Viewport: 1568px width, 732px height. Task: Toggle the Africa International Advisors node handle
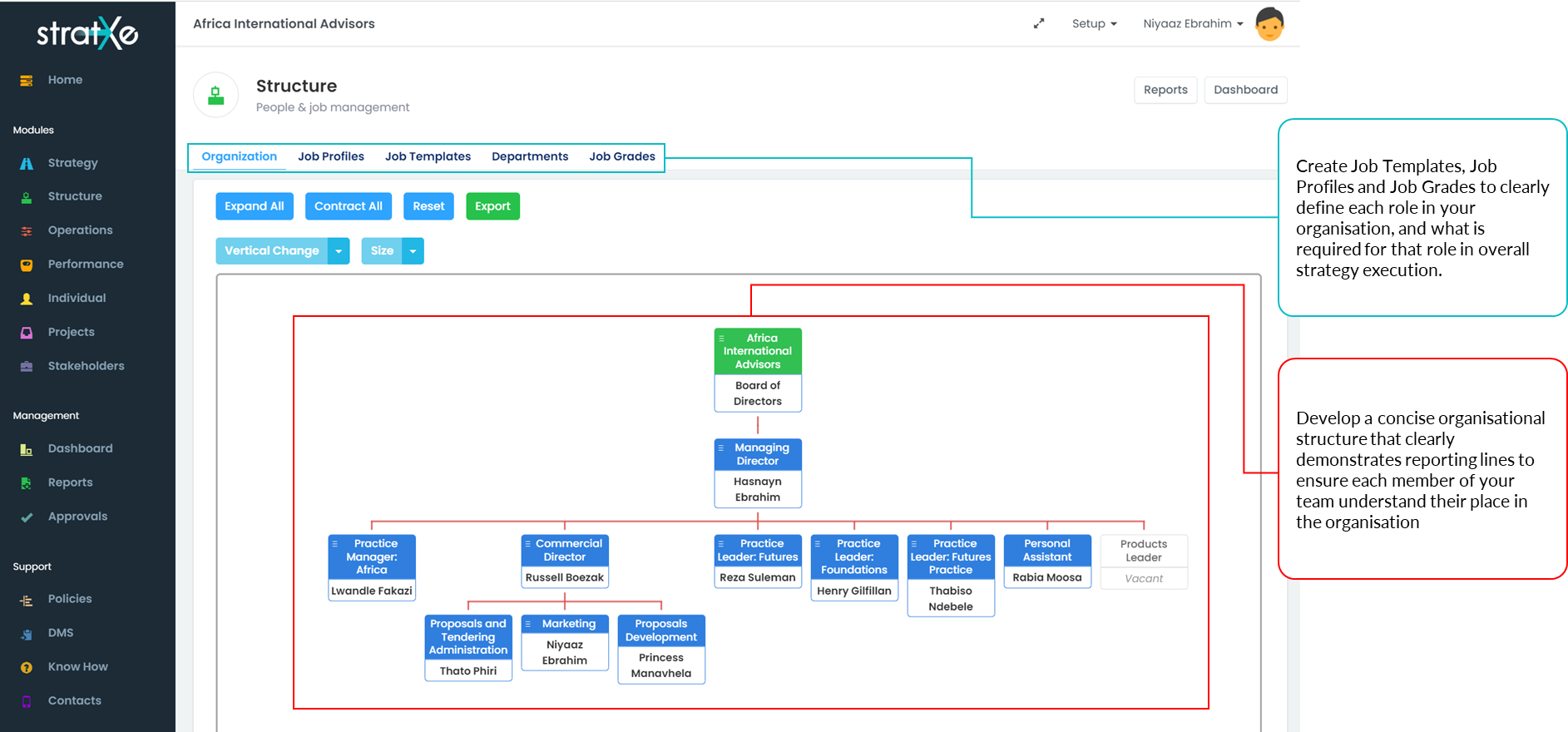pos(721,339)
